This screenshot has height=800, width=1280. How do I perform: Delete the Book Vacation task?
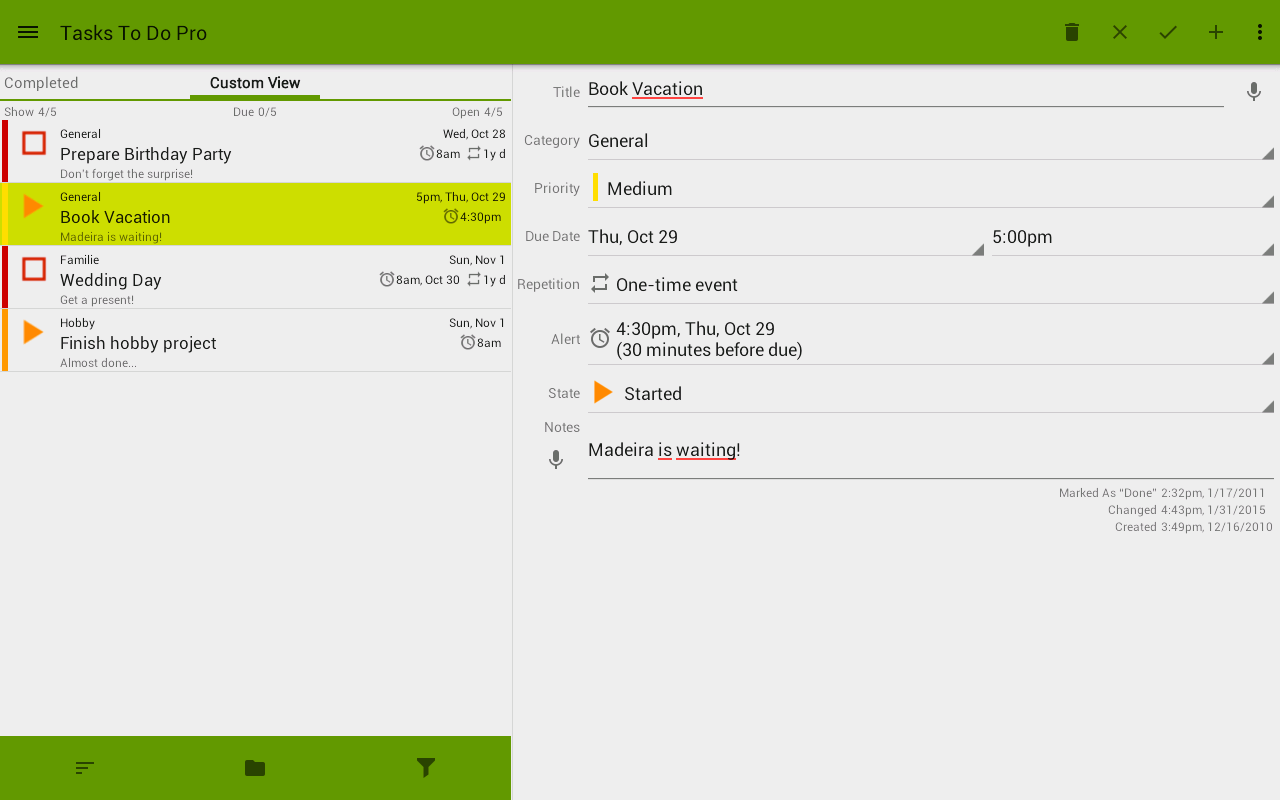[x=1071, y=31]
